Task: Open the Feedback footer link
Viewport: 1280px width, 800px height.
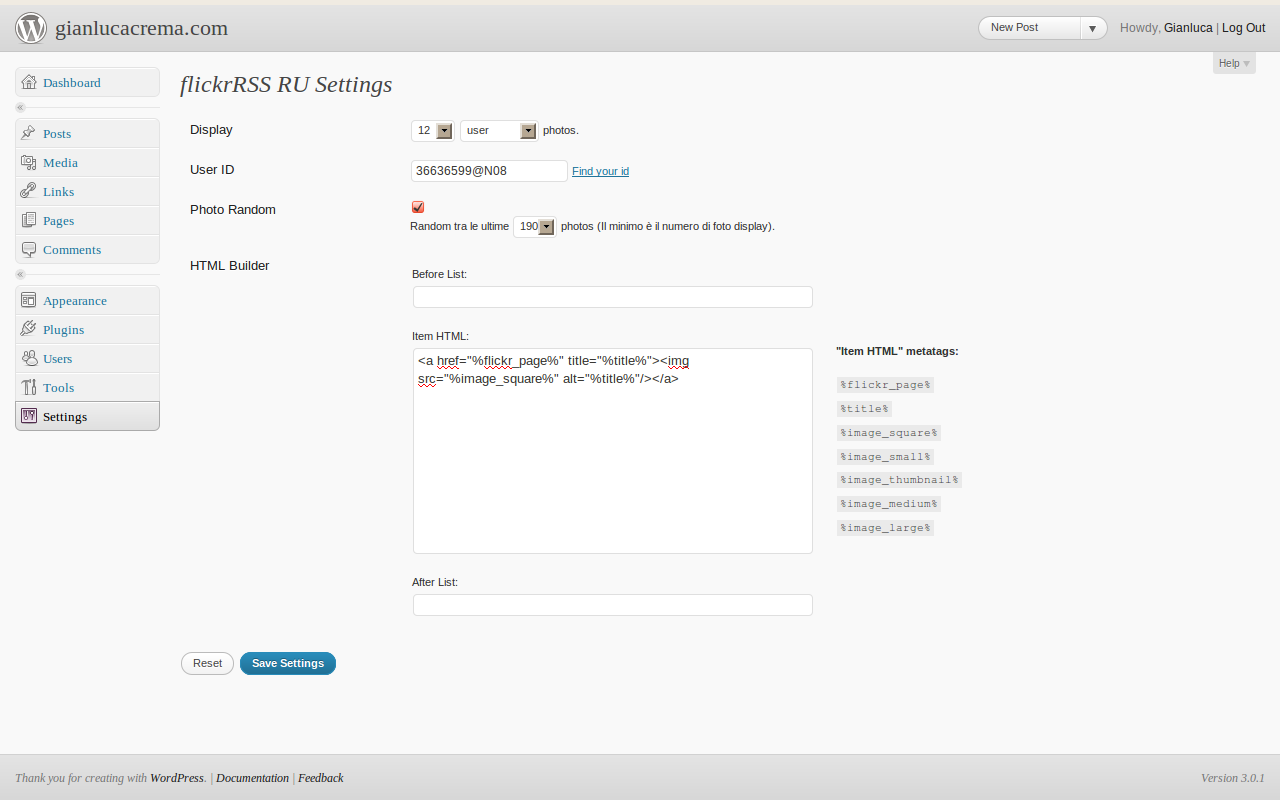Action: click(320, 778)
